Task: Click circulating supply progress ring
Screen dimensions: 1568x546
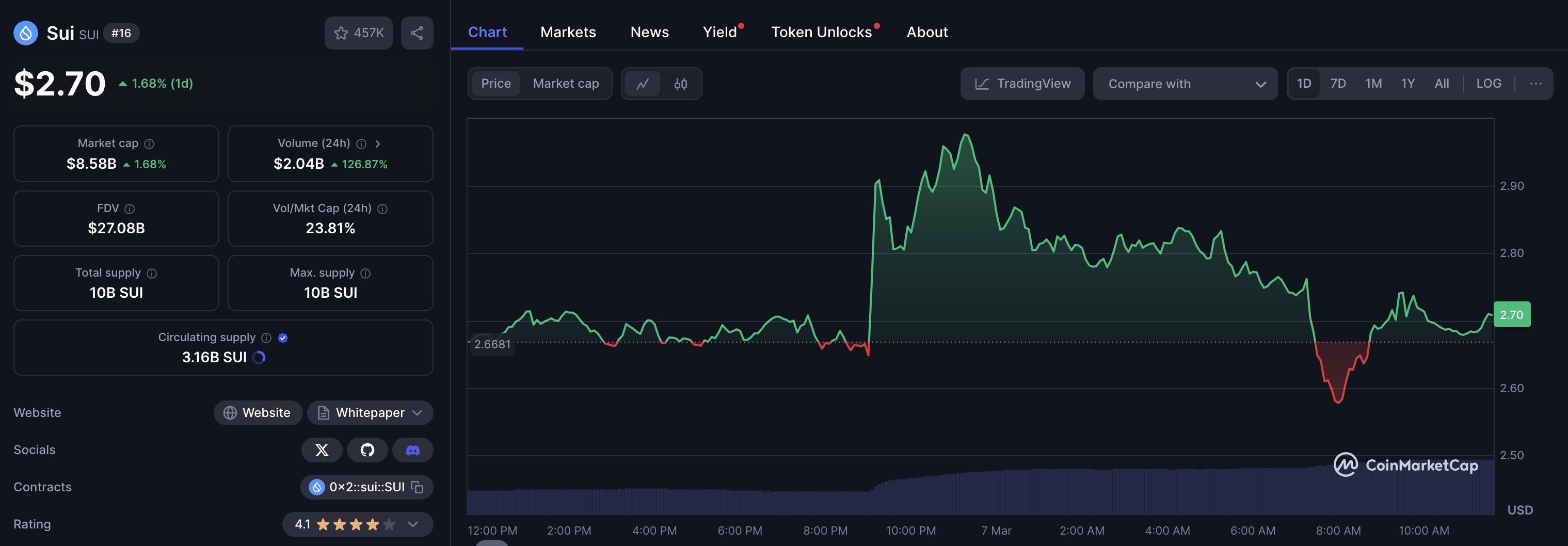Action: click(x=259, y=357)
